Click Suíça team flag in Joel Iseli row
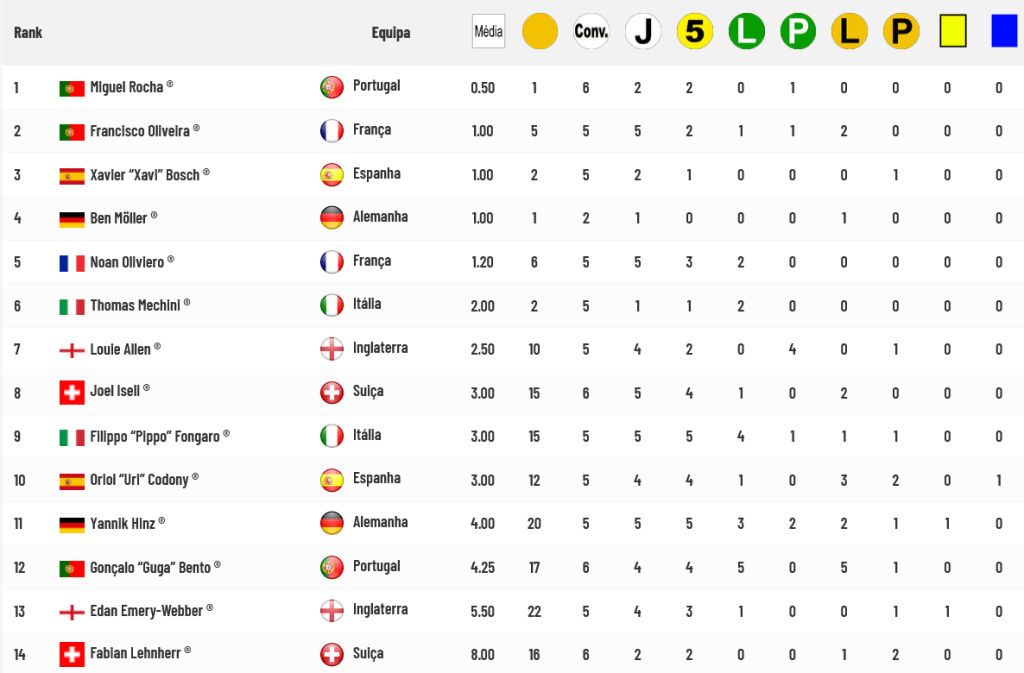This screenshot has height=673, width=1024. click(332, 393)
